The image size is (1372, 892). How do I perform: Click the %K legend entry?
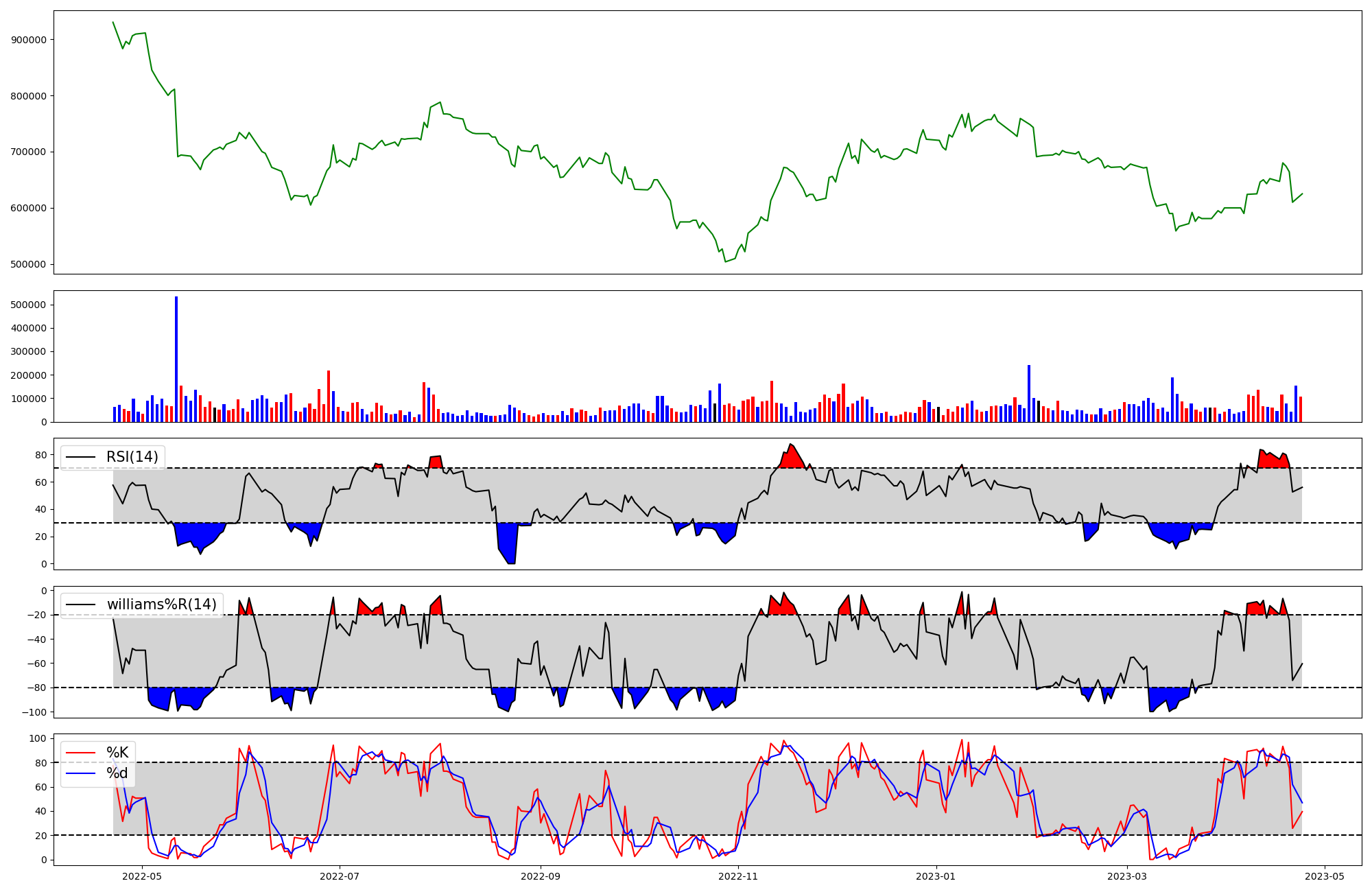click(117, 753)
